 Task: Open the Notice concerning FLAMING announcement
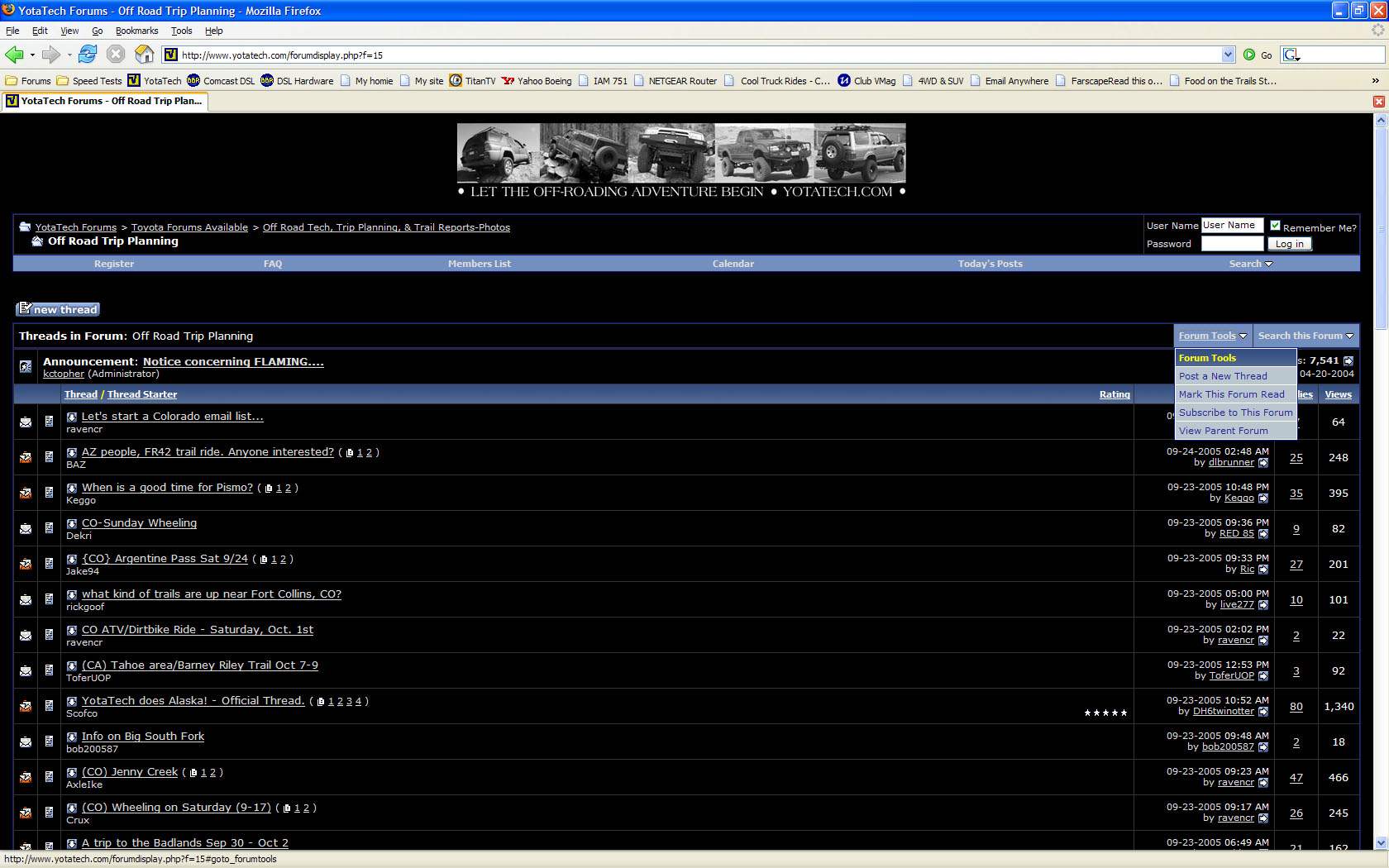233,361
